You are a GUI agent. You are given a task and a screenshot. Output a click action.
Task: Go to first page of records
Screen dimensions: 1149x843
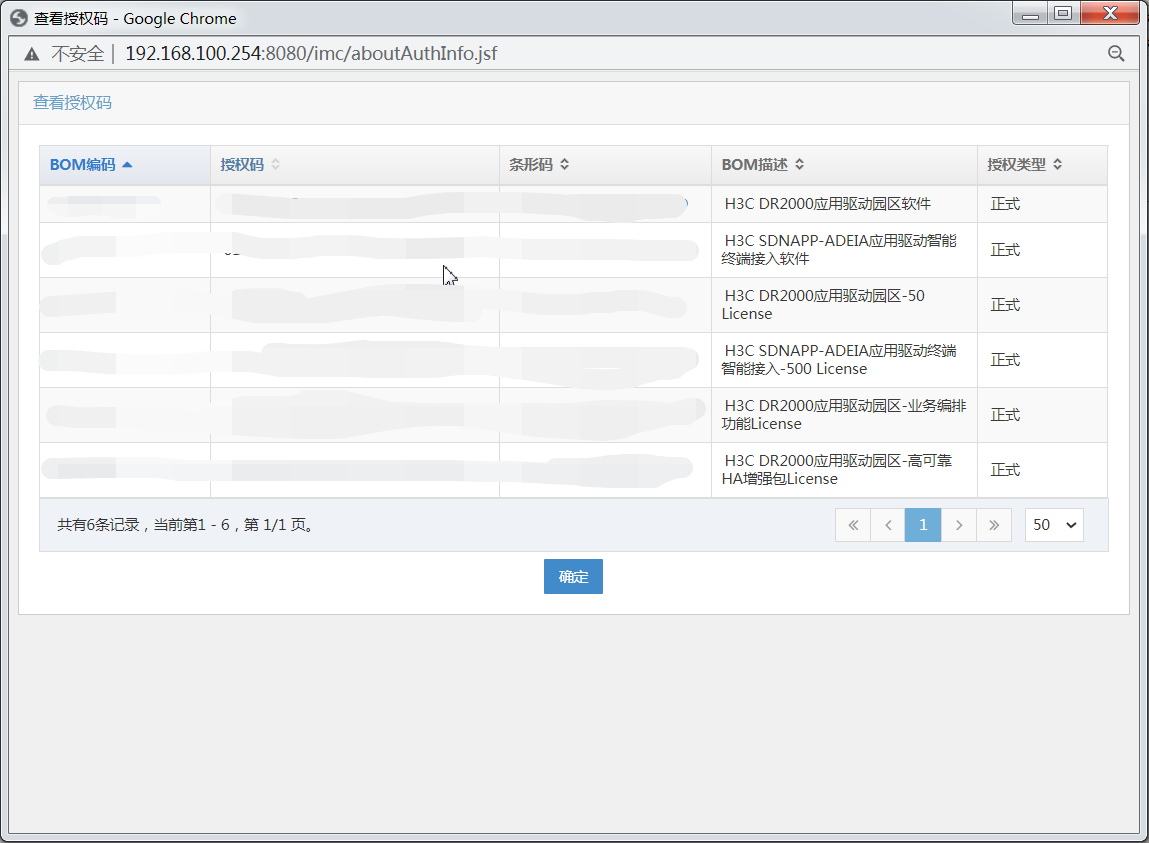[853, 525]
